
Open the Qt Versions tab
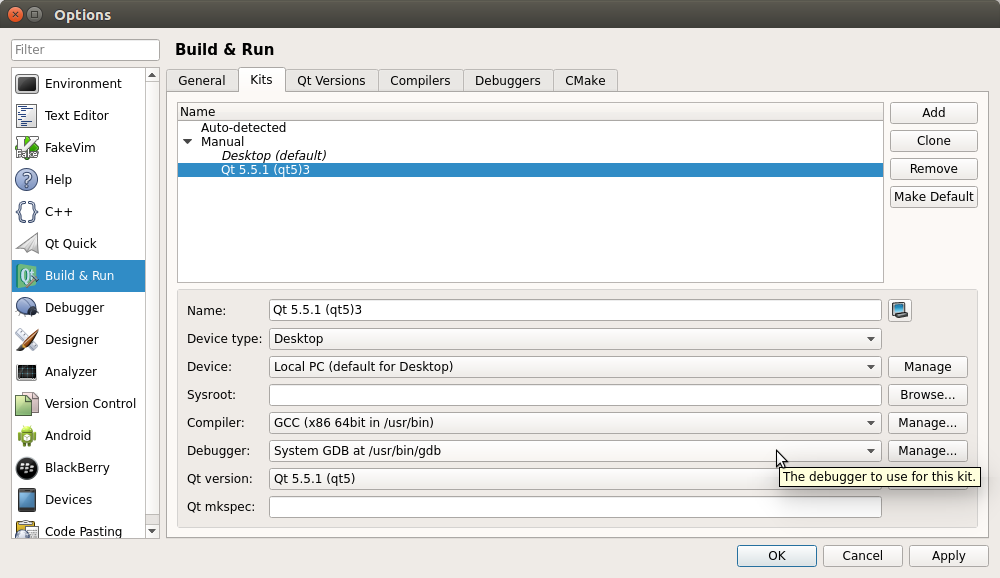331,80
